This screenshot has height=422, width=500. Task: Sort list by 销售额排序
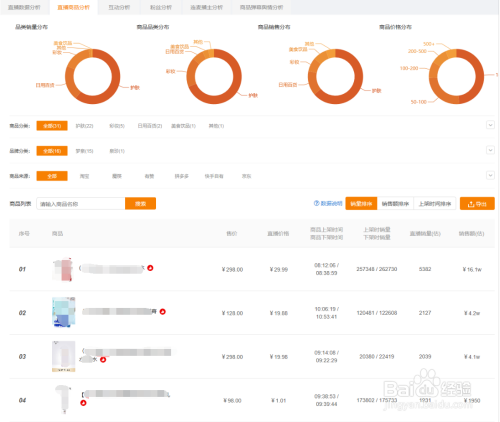click(x=395, y=204)
